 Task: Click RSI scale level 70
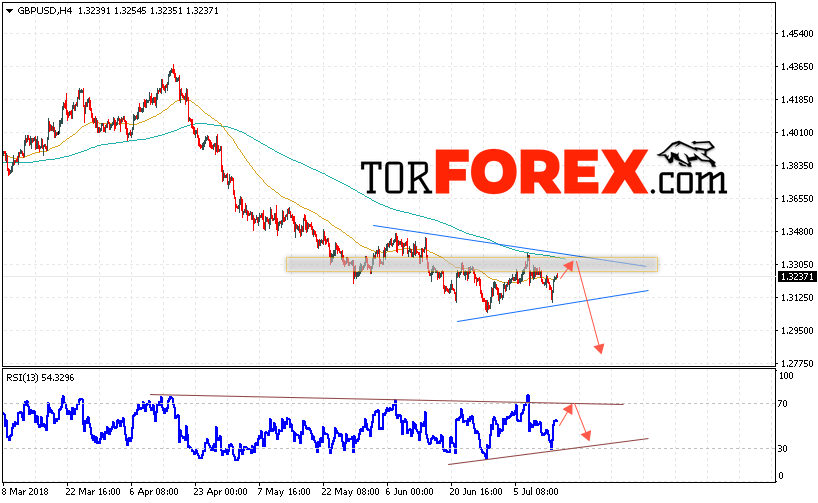(x=783, y=404)
